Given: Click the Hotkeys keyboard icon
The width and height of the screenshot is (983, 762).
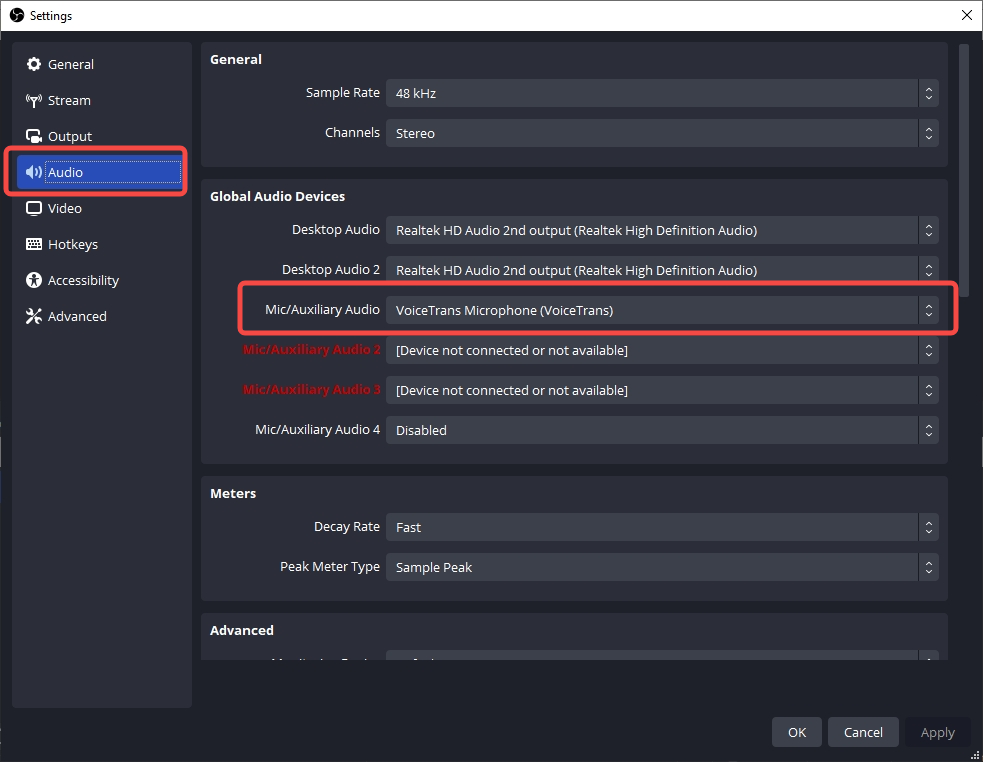Looking at the screenshot, I should [x=34, y=244].
